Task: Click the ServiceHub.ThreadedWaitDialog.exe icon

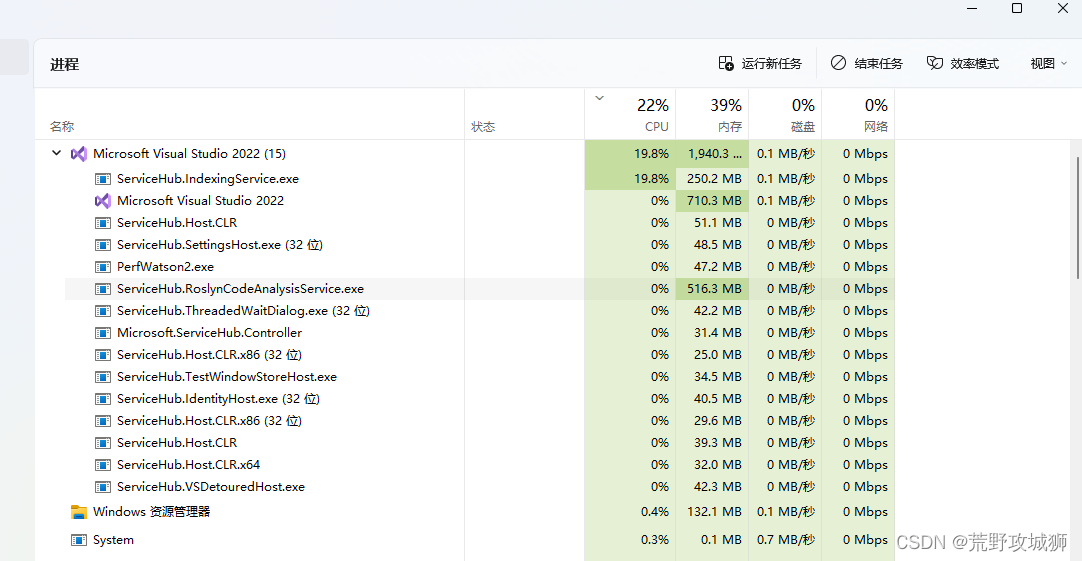Action: [103, 311]
